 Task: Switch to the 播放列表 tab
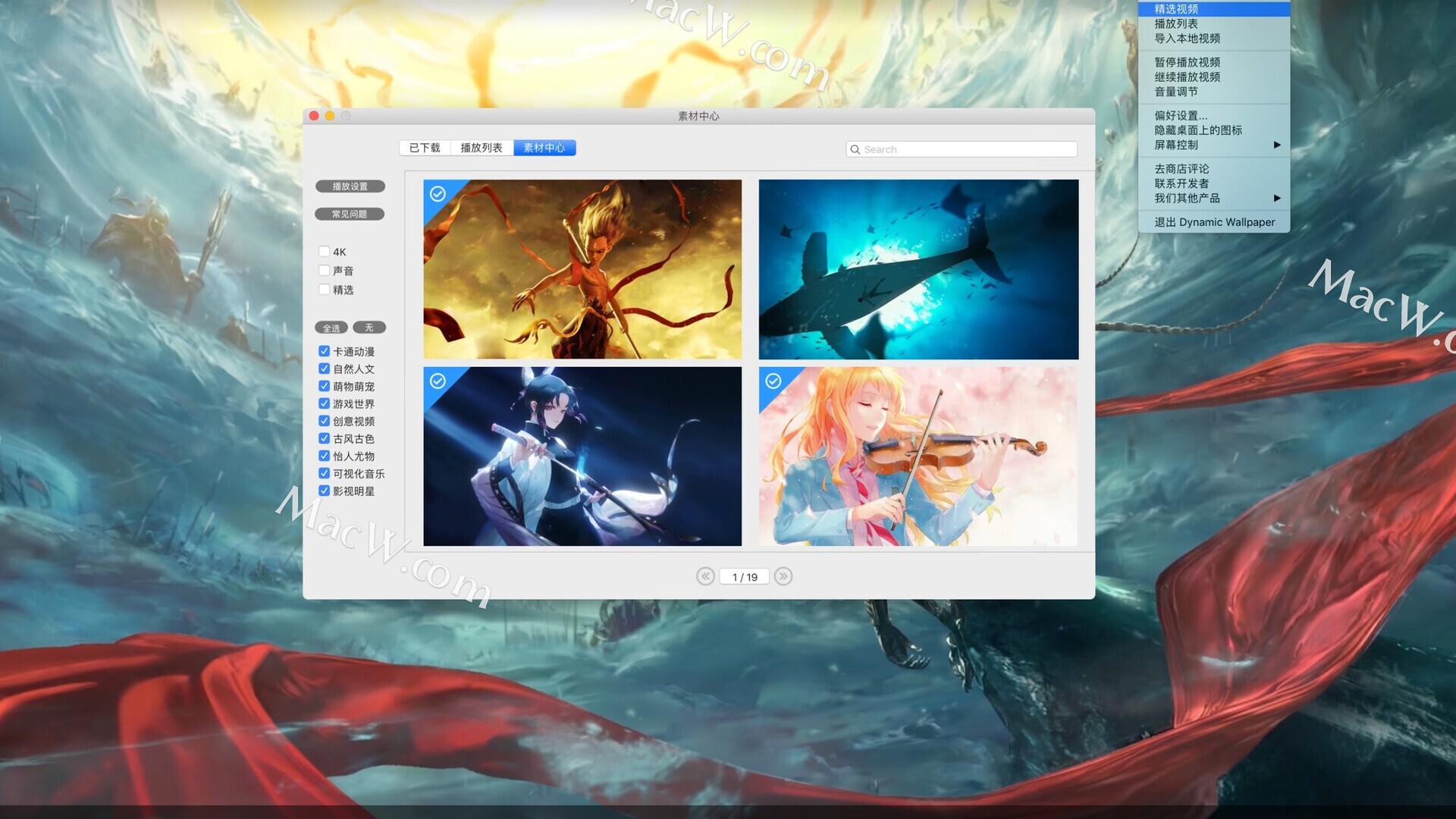click(x=482, y=148)
